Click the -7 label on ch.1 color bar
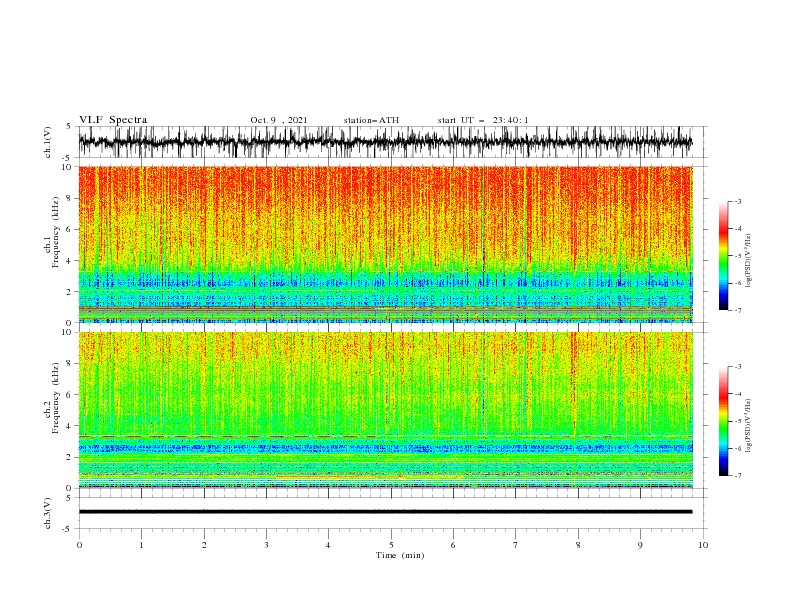 click(x=738, y=311)
